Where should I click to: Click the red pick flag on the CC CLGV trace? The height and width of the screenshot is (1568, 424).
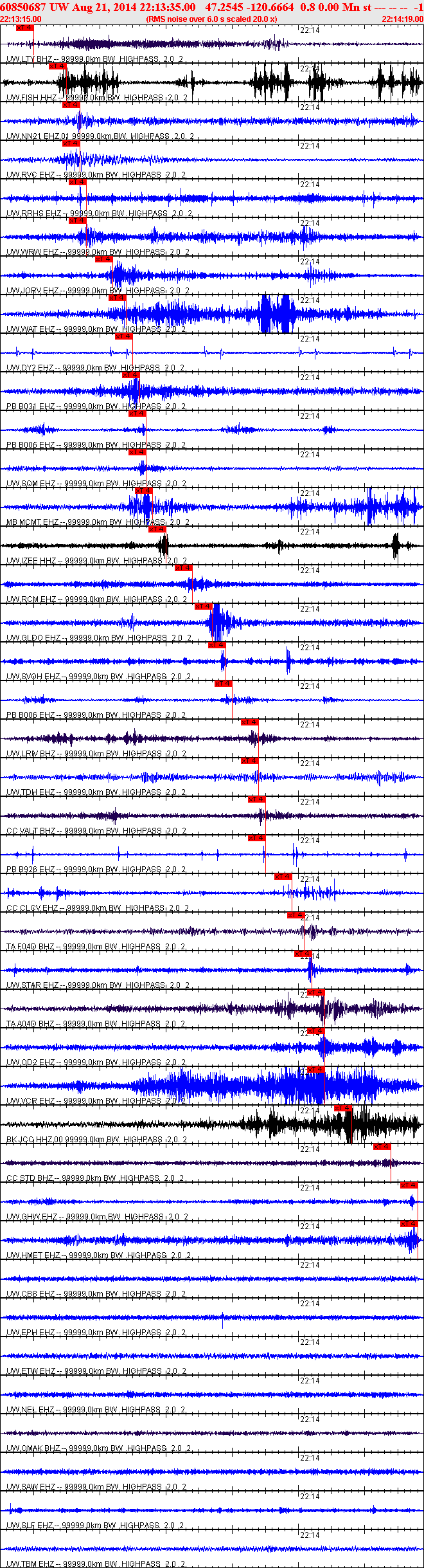[x=283, y=877]
